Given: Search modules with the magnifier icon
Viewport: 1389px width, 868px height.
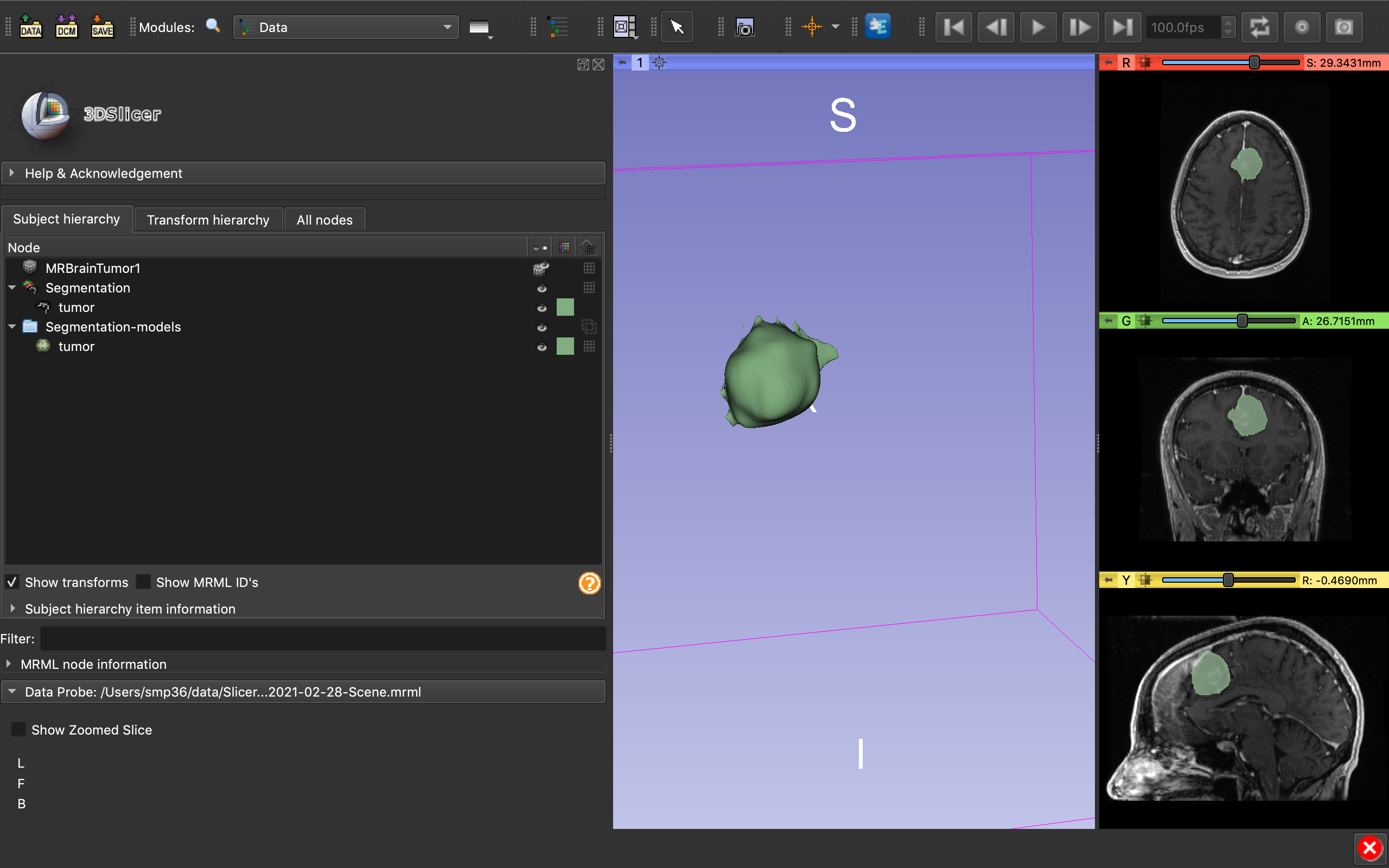Looking at the screenshot, I should click(x=213, y=27).
